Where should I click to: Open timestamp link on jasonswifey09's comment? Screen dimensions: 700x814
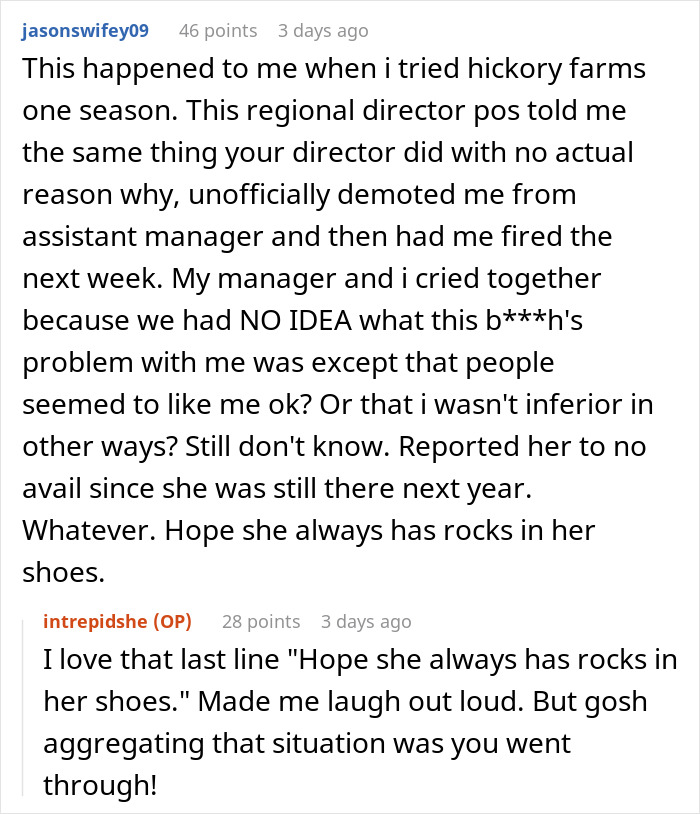323,31
